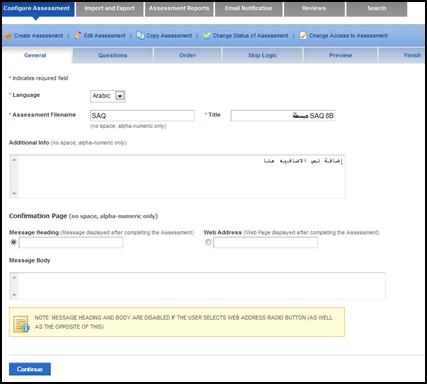
Task: Click the Change Status of Assessment link
Action: (250, 36)
